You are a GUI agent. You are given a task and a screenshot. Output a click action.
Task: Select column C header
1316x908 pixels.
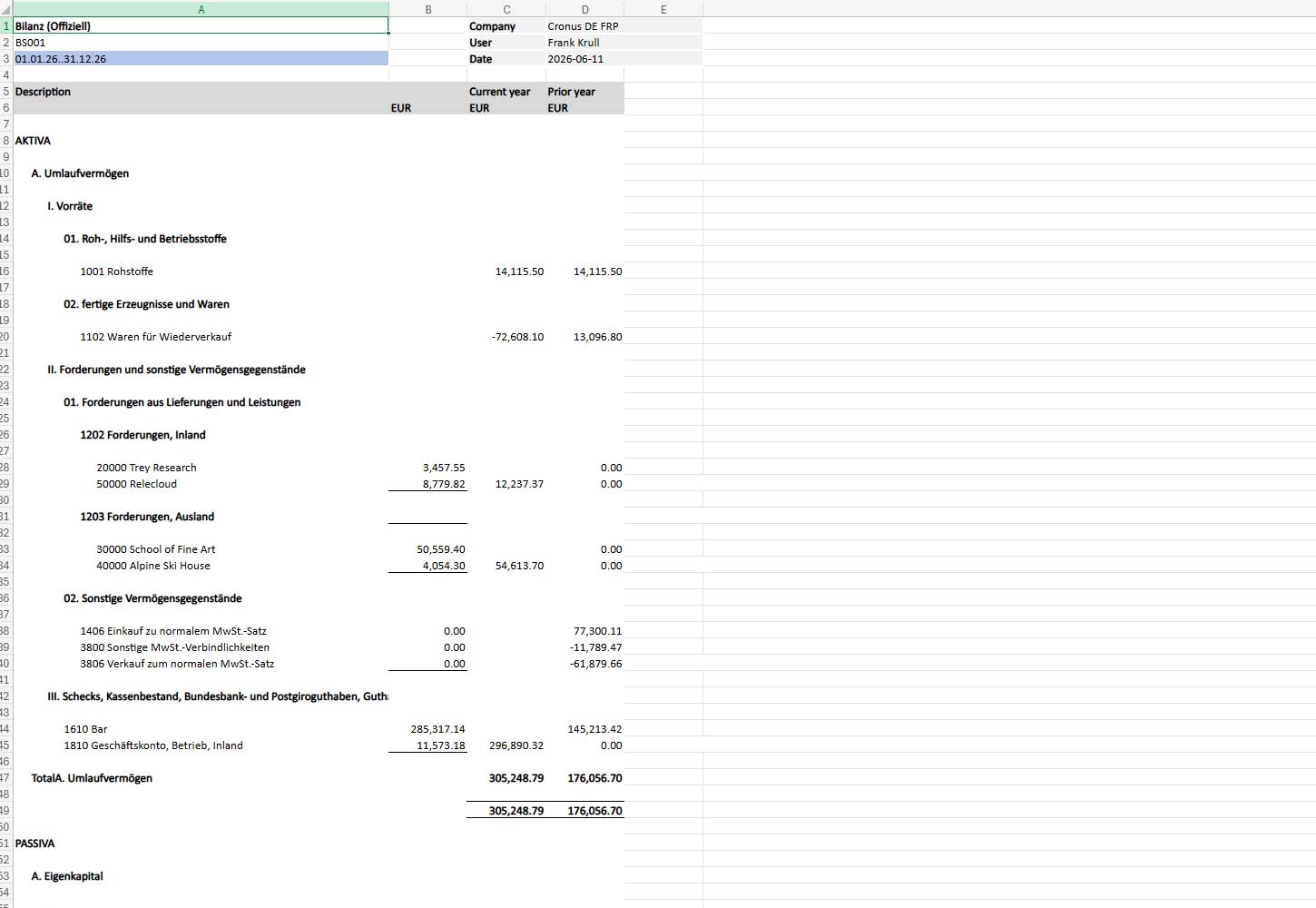[x=506, y=9]
